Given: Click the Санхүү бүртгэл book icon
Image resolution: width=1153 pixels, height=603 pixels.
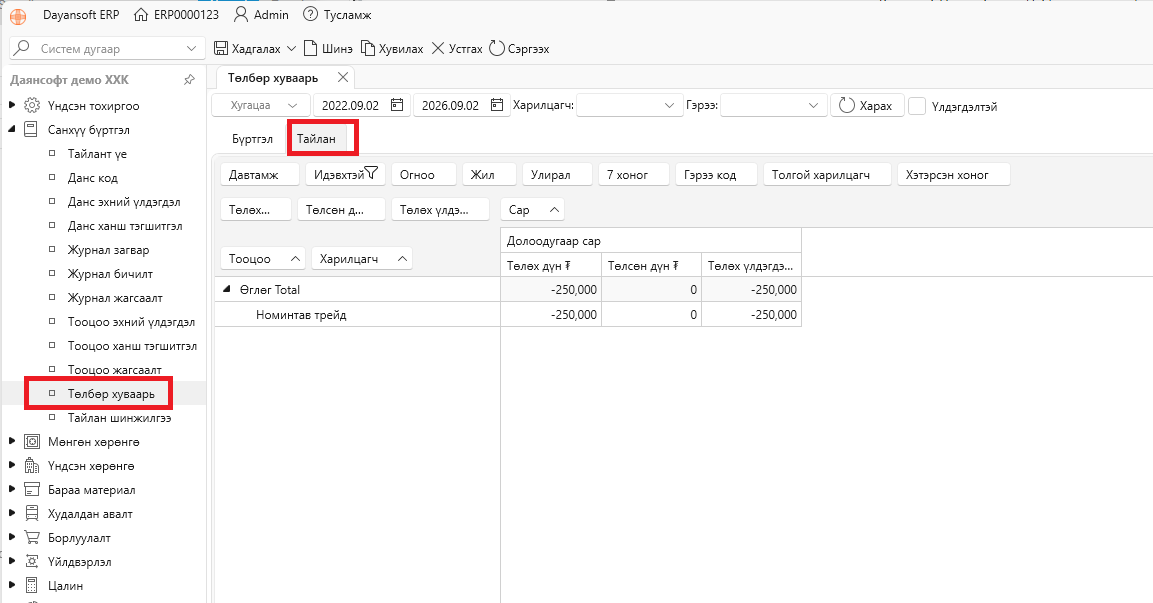Looking at the screenshot, I should click(31, 129).
